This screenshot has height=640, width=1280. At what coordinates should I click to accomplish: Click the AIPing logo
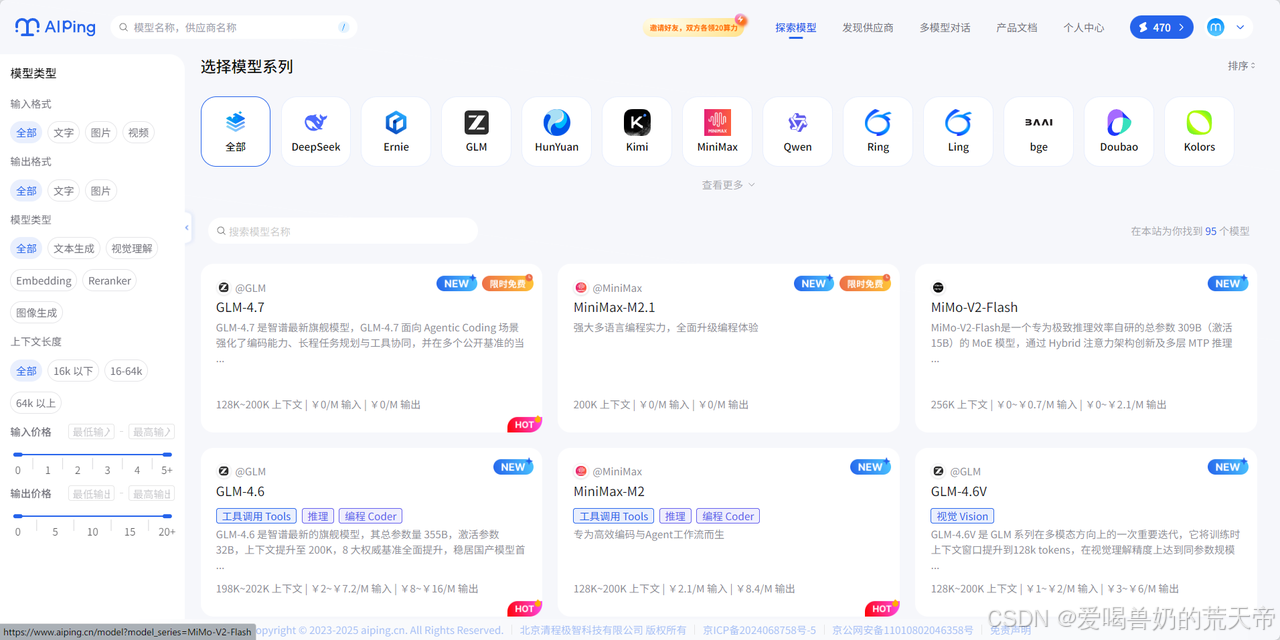tap(54, 26)
